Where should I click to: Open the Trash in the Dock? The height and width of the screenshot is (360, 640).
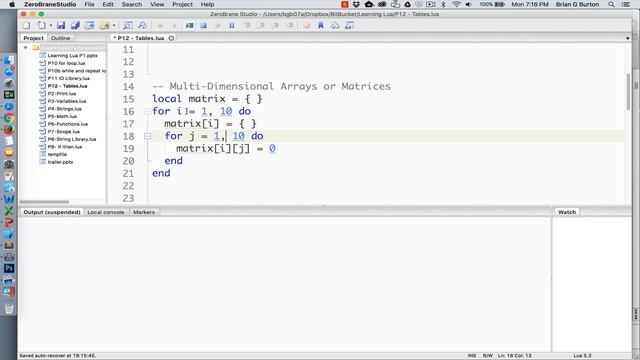coord(9,309)
